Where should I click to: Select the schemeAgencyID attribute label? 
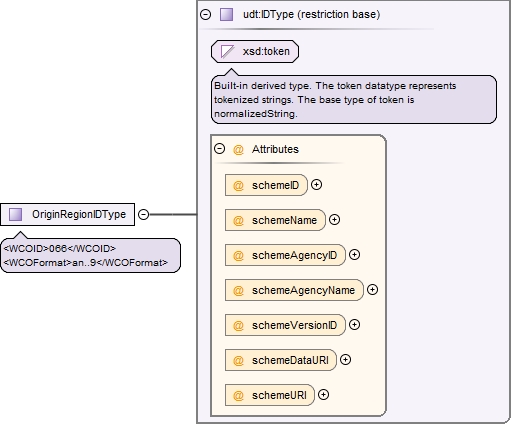click(x=294, y=255)
